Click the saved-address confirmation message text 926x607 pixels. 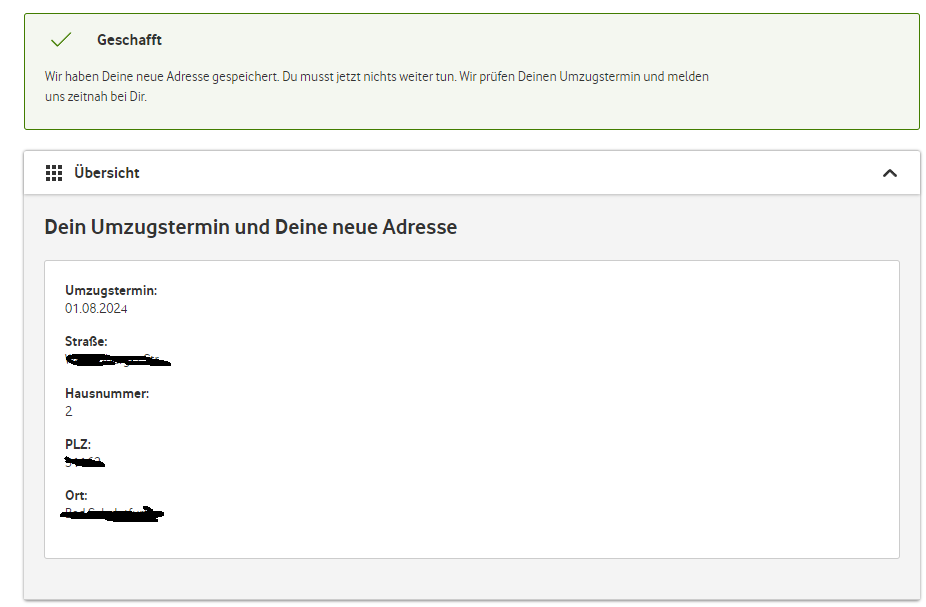pyautogui.click(x=376, y=76)
